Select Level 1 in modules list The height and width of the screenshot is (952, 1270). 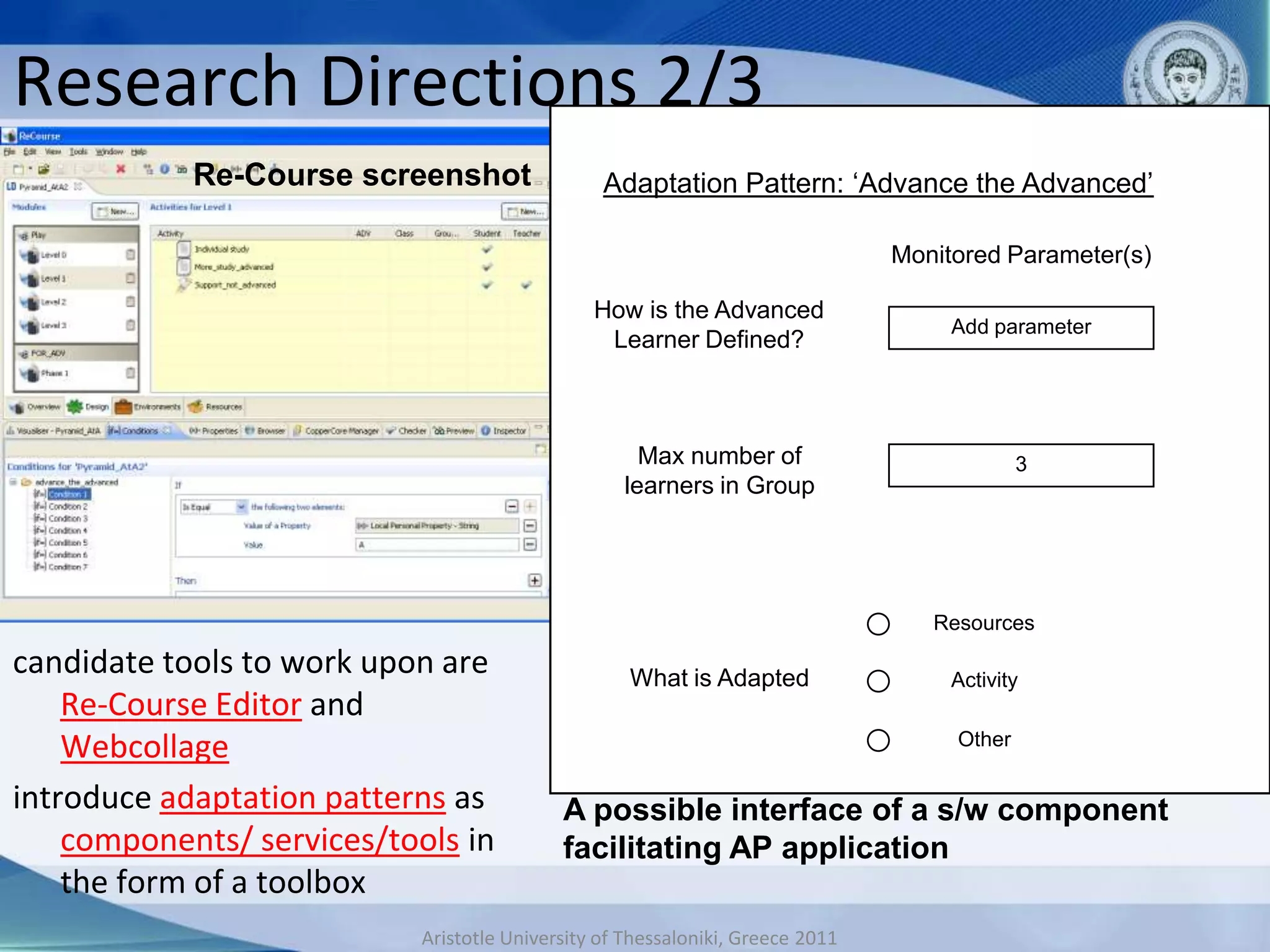tap(76, 278)
